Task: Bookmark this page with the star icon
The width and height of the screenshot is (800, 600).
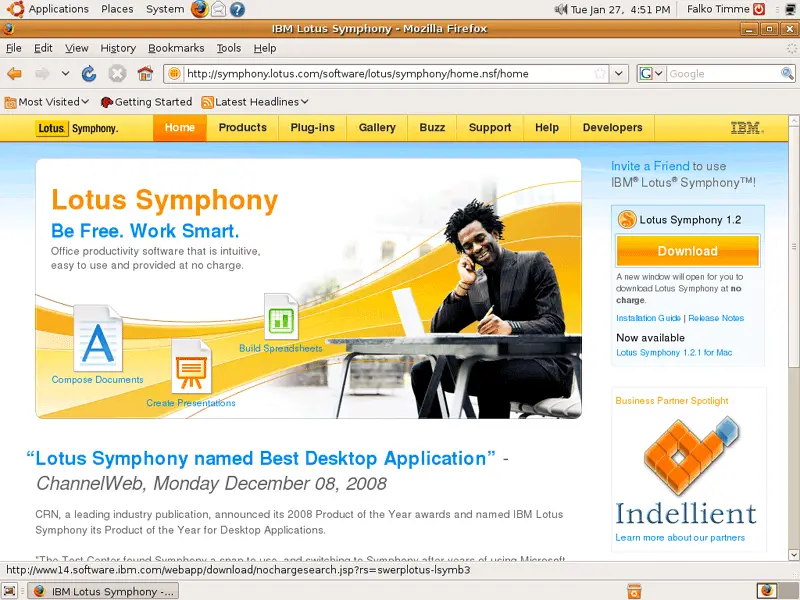Action: click(x=600, y=73)
